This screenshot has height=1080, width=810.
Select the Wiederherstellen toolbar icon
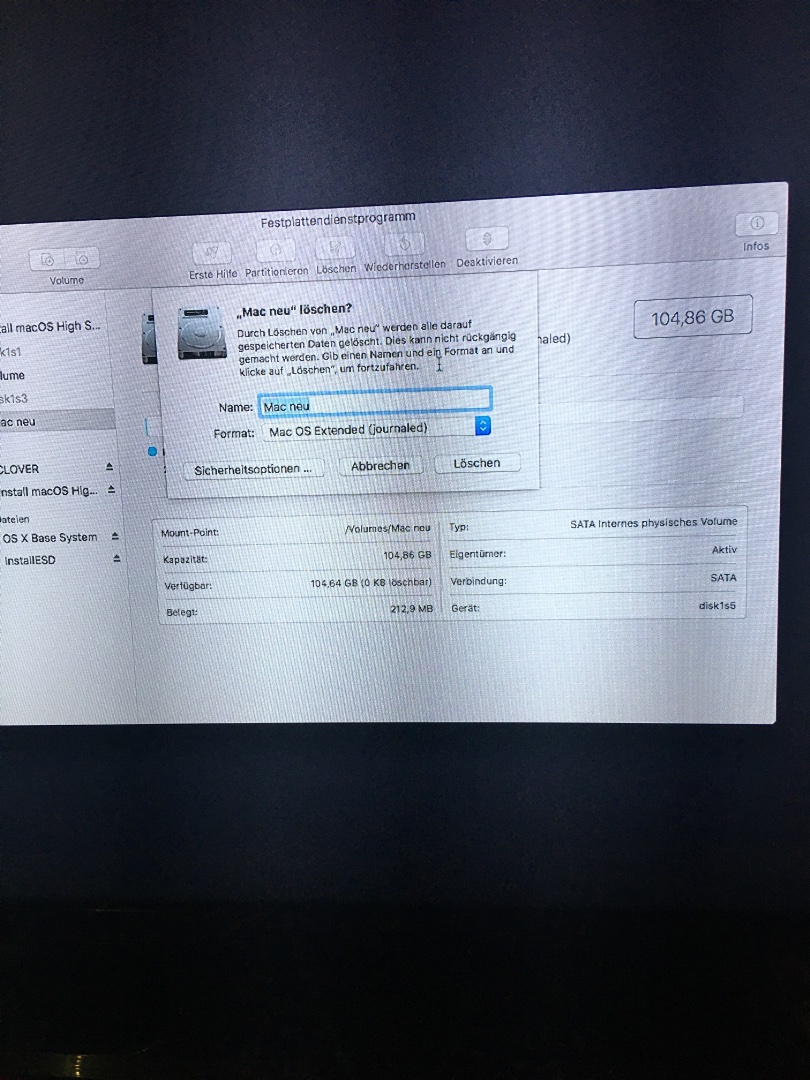coord(405,244)
